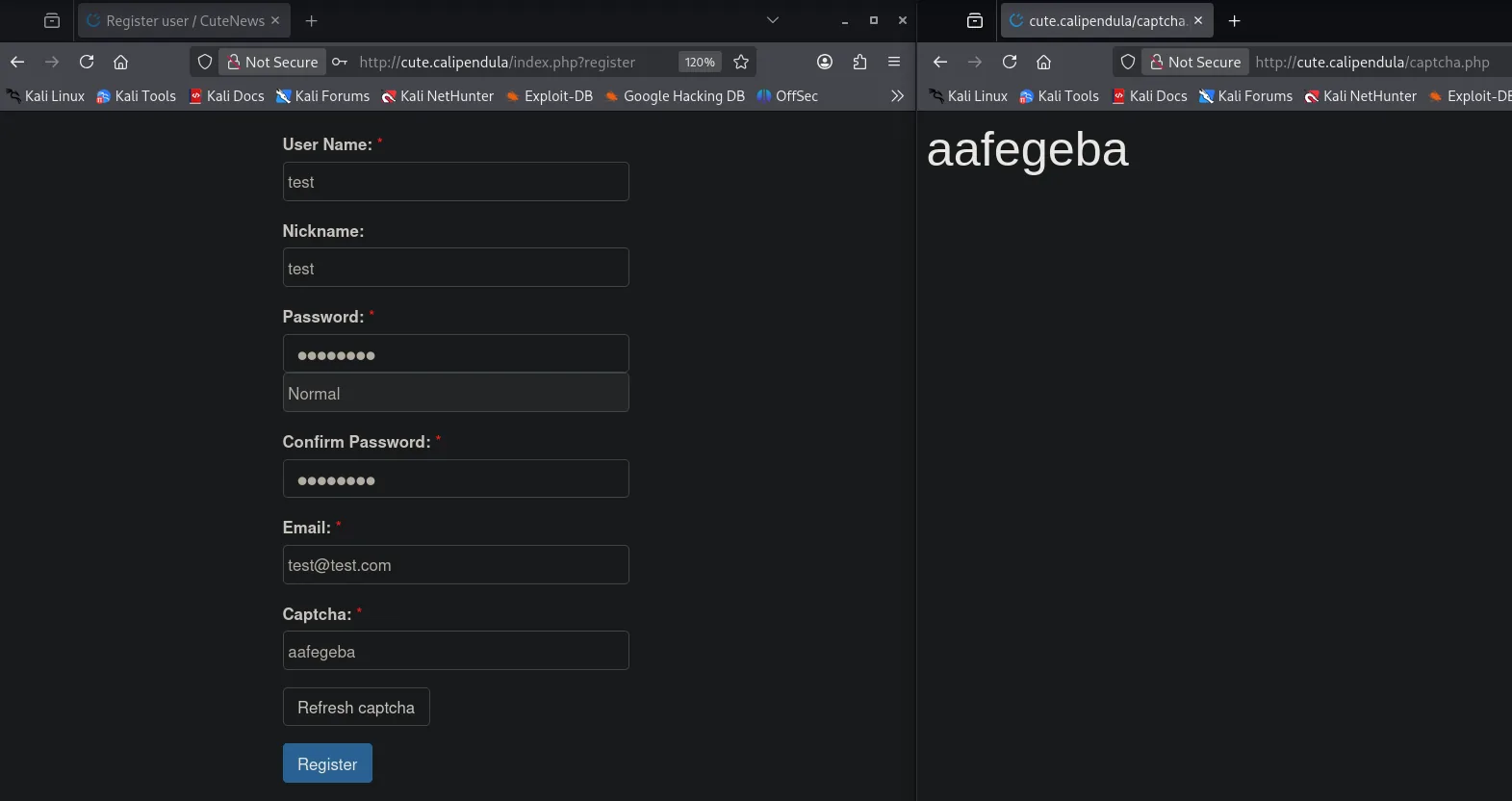Focus the User Name input field
The image size is (1512, 801).
pos(455,181)
